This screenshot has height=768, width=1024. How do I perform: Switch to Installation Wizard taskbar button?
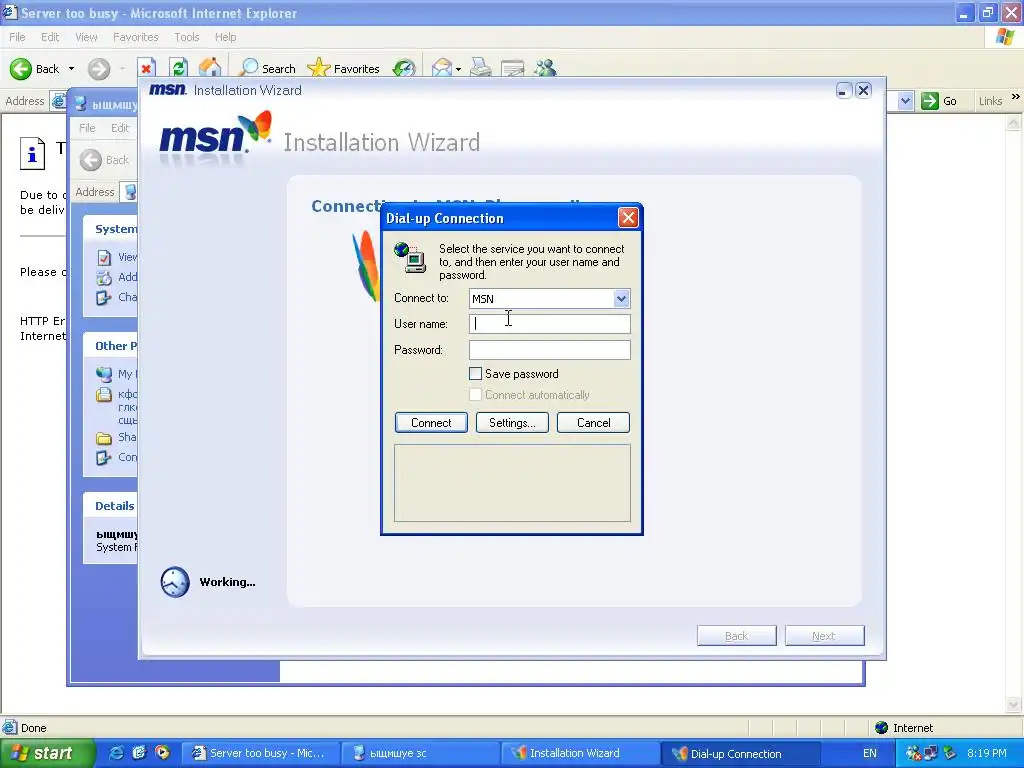point(579,754)
